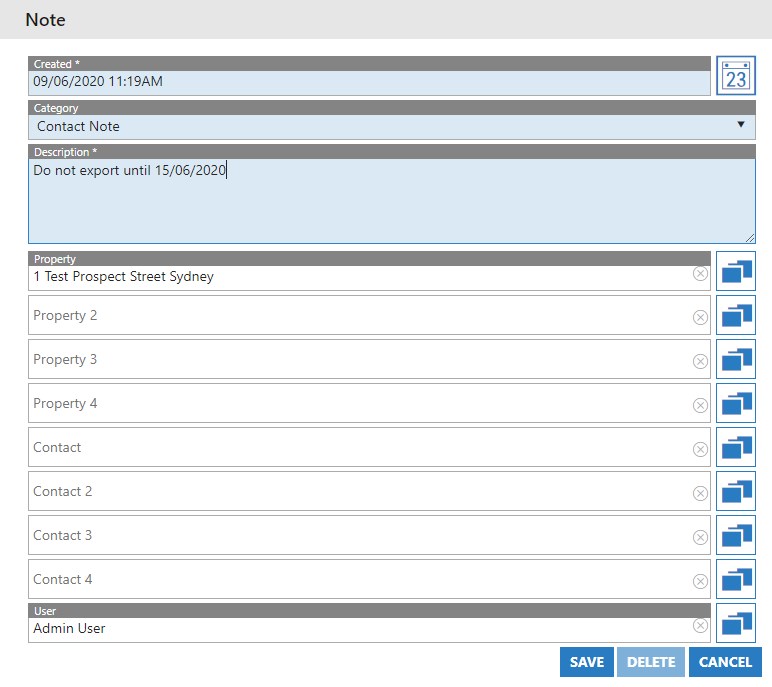Image resolution: width=772 pixels, height=687 pixels.
Task: Open the calendar date picker icon
Action: (735, 76)
